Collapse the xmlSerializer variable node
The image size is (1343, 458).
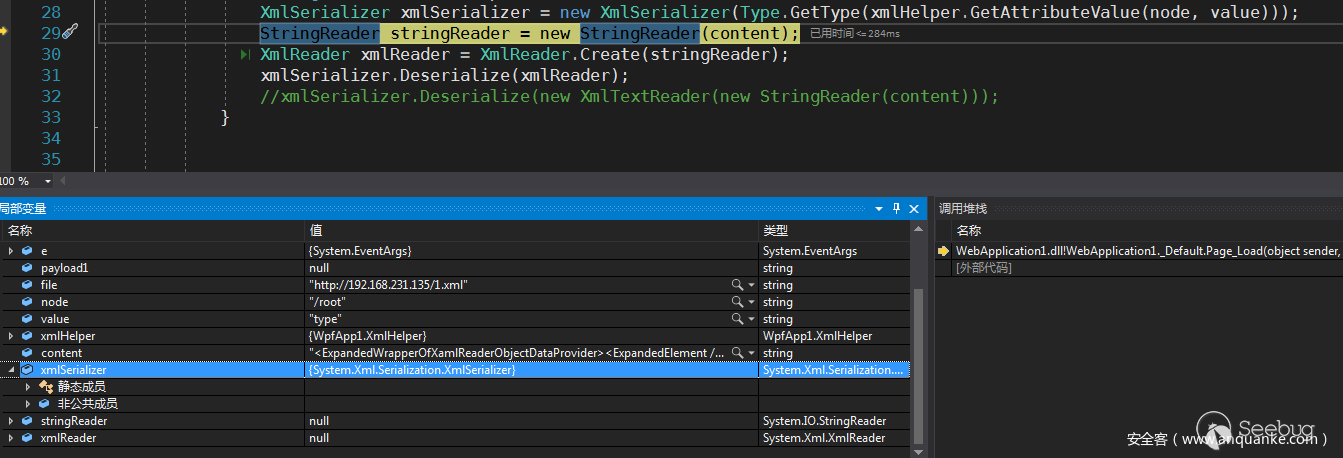coord(11,370)
